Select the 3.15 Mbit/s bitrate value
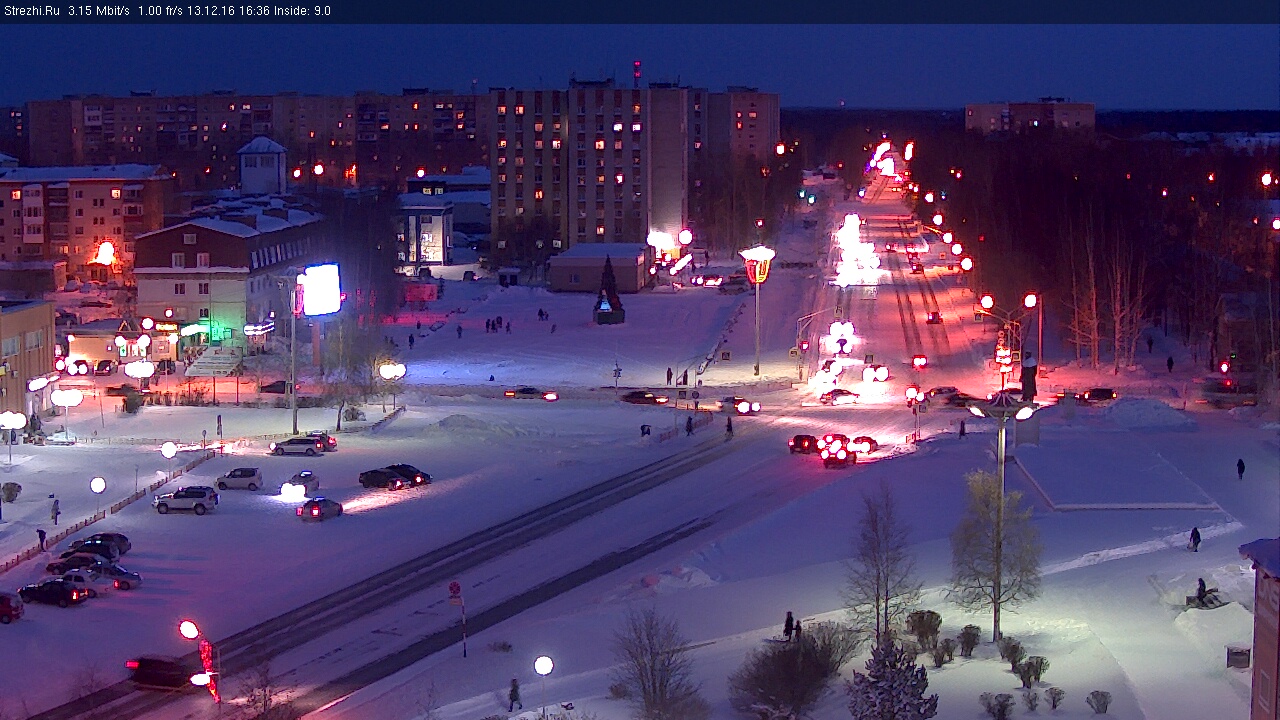This screenshot has height=720, width=1280. [x=99, y=11]
